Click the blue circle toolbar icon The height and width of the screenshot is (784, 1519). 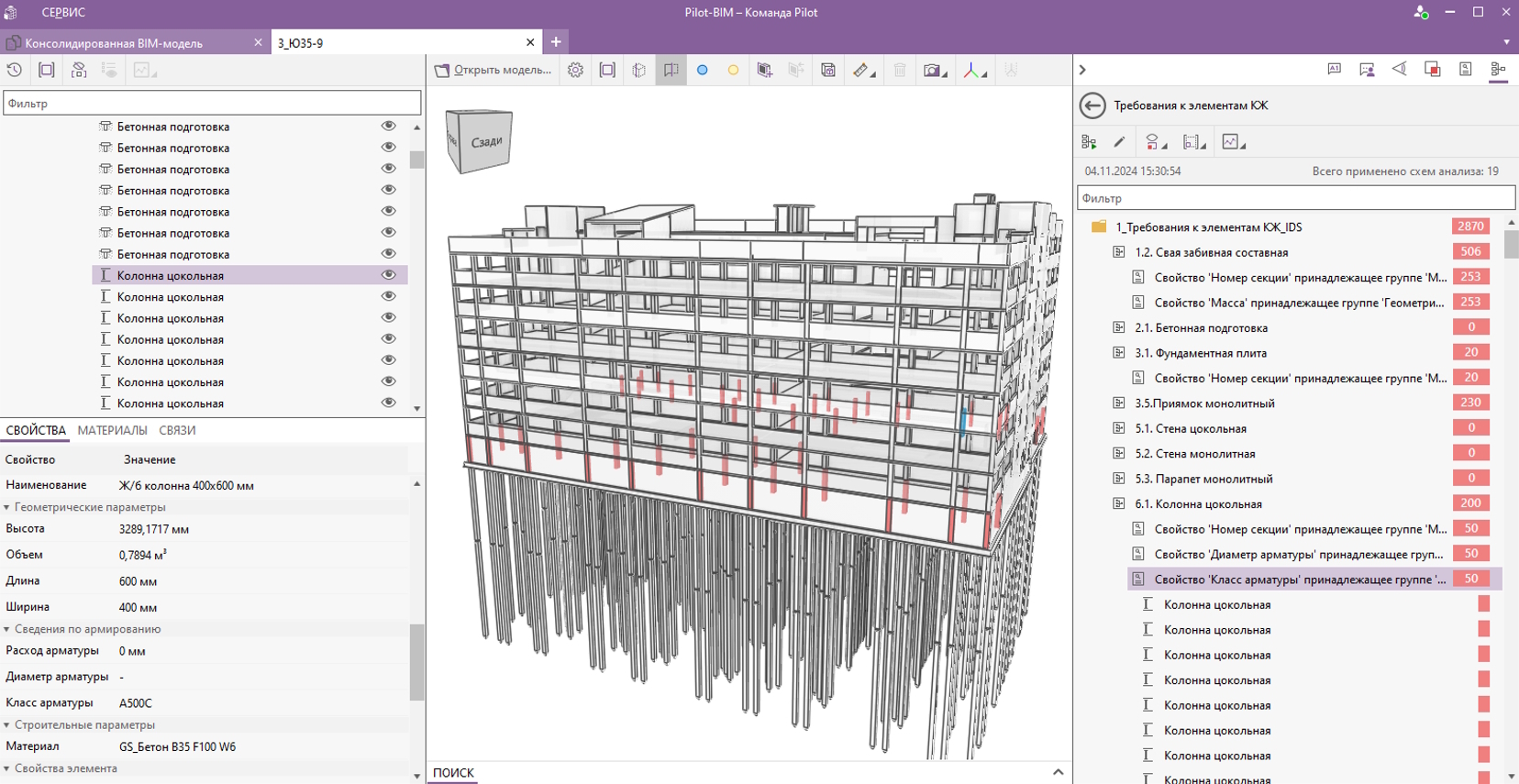pos(703,70)
